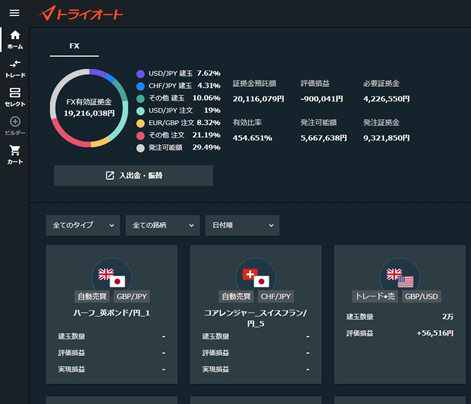The image size is (471, 404).
Task: Click CHF/JPY 建玉 blue legend dot
Action: point(141,86)
